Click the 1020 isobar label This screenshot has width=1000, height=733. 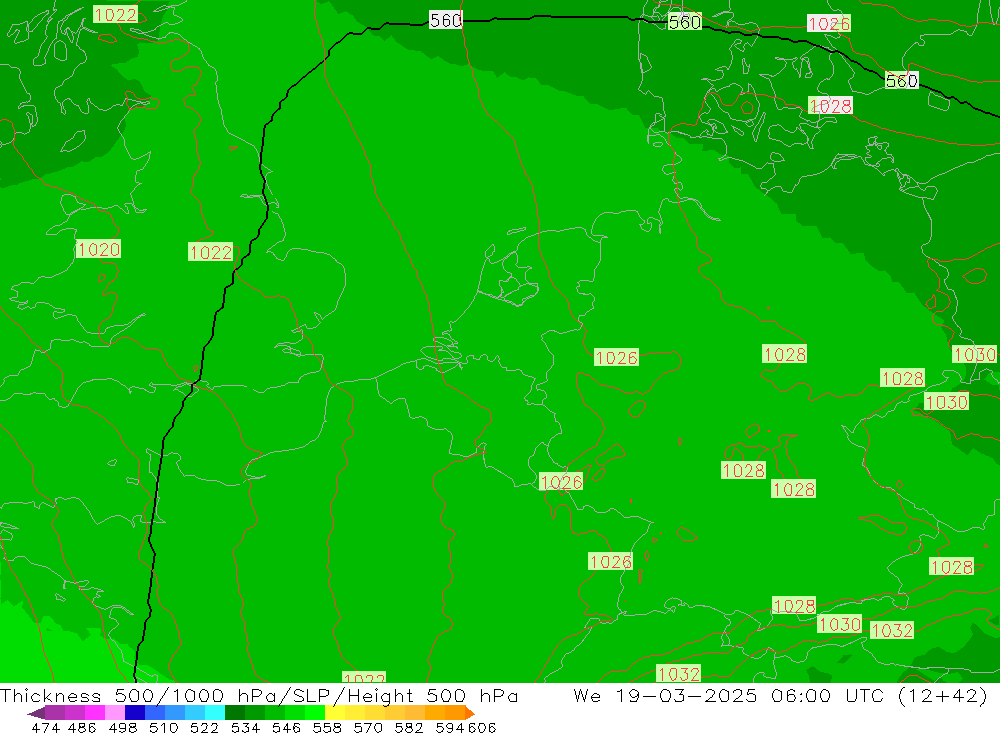[x=98, y=249]
